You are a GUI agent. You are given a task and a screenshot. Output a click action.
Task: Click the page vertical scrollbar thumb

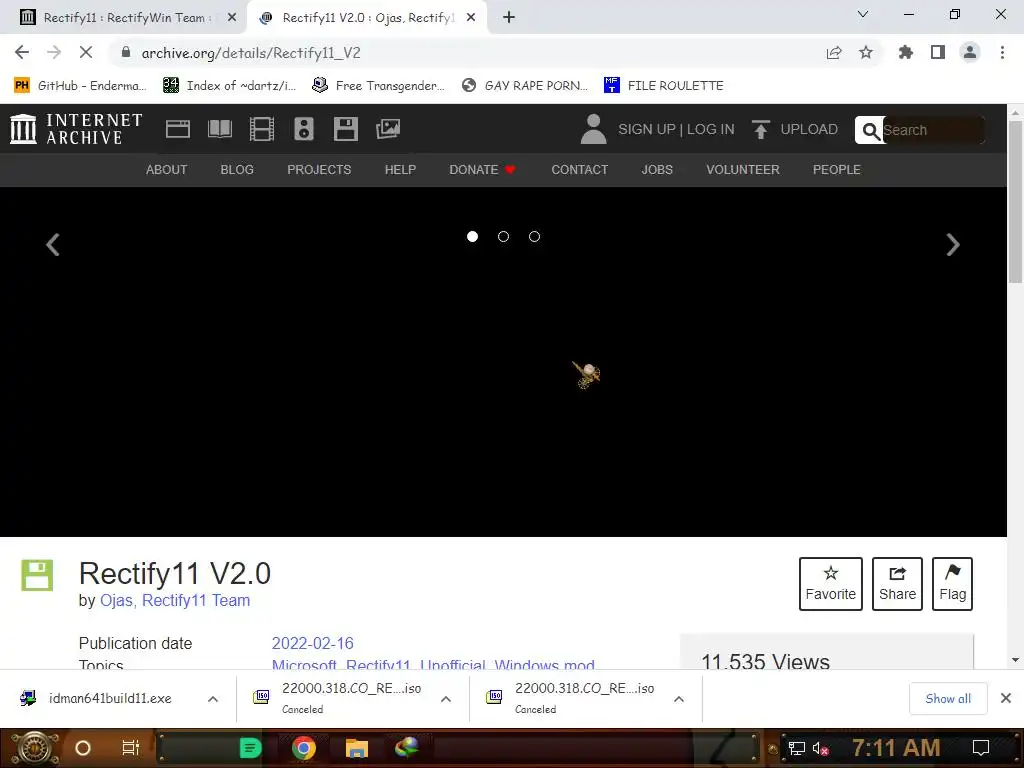pyautogui.click(x=1015, y=202)
